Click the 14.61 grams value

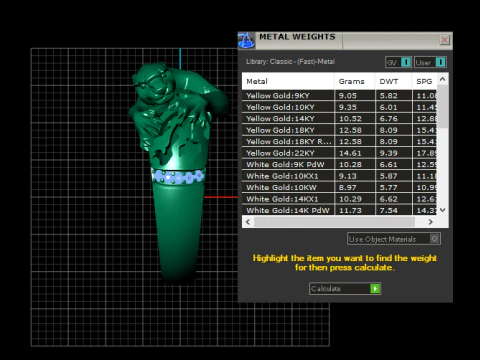tap(350, 153)
